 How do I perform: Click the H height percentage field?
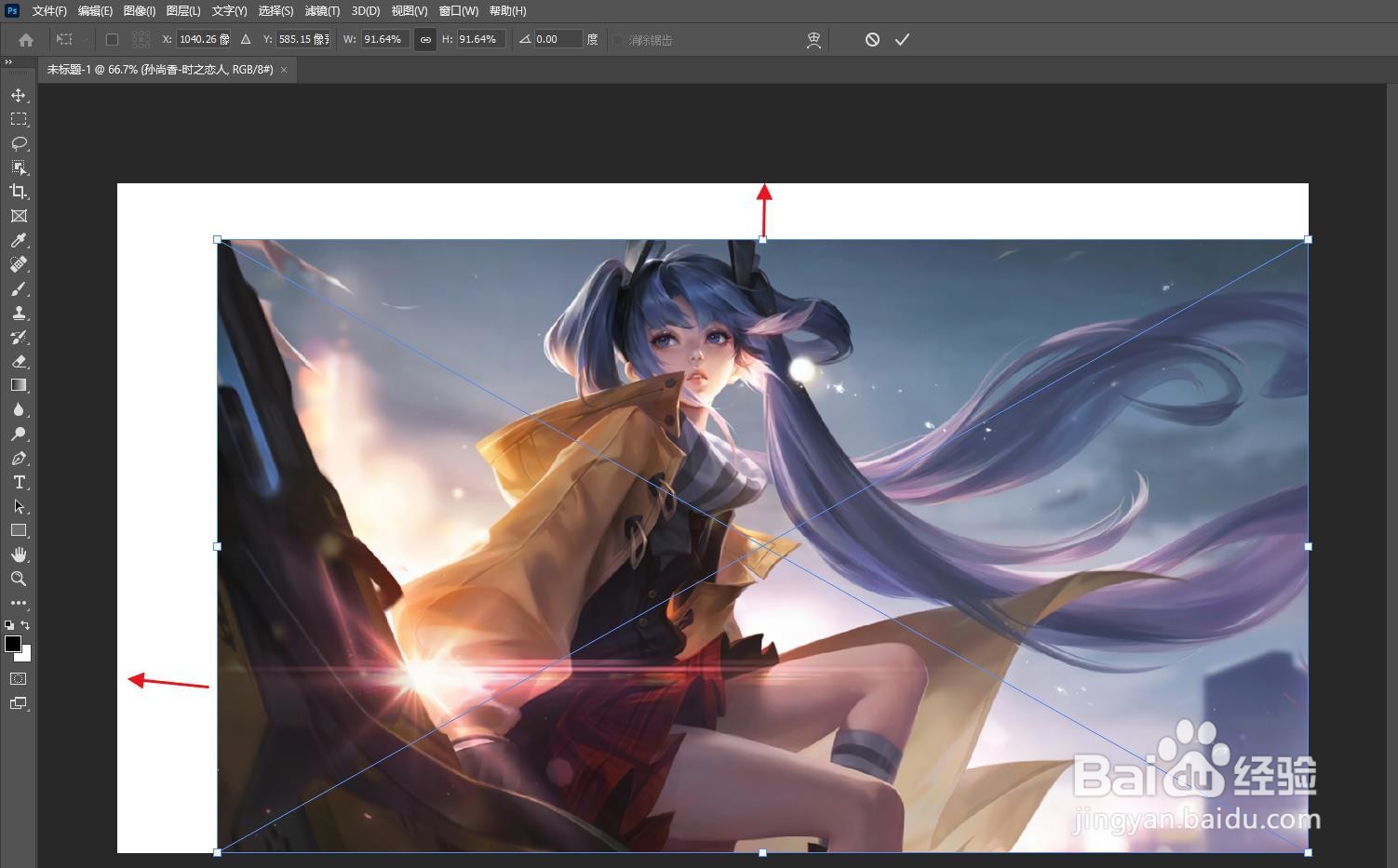(x=481, y=39)
